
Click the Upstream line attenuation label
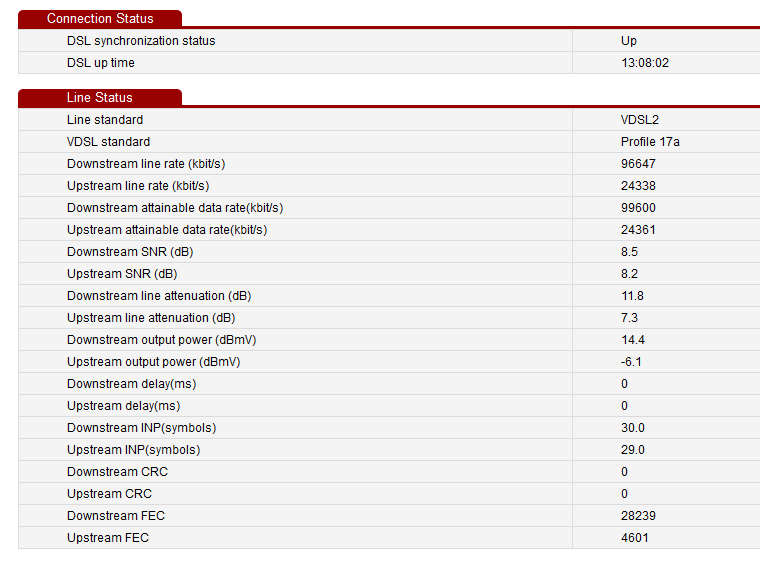[151, 318]
